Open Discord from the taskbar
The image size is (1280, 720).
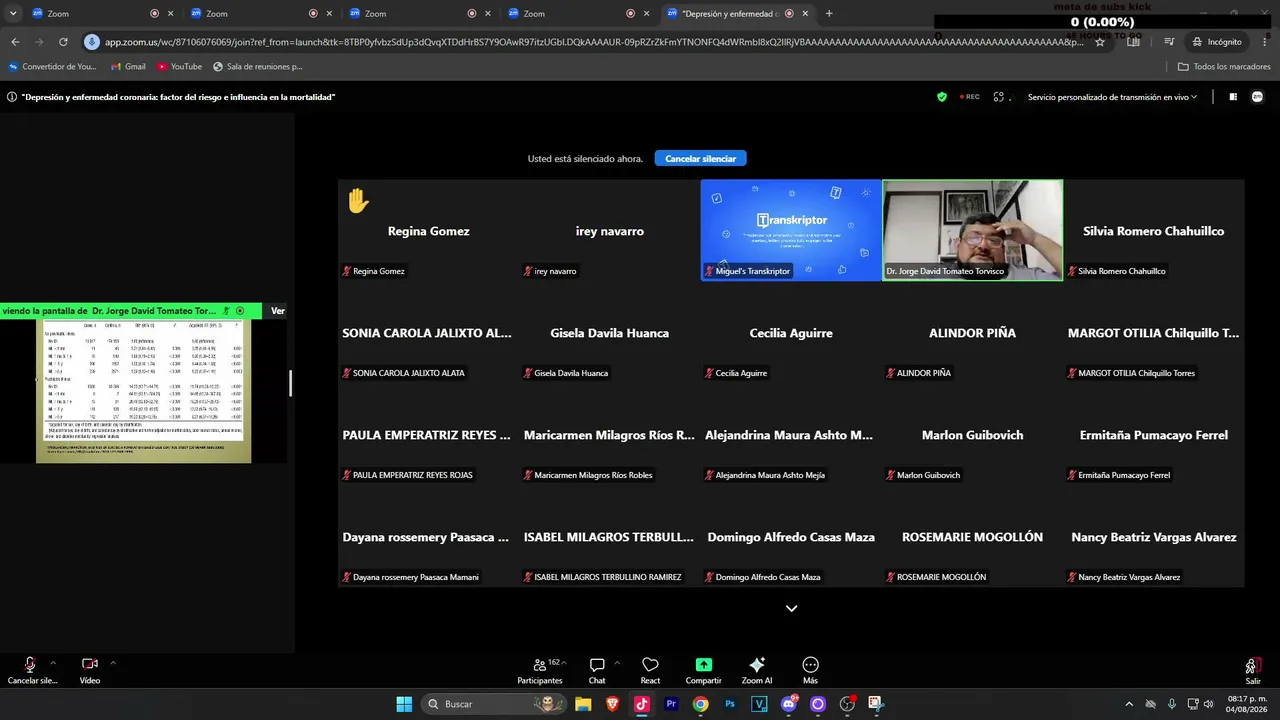click(x=788, y=704)
